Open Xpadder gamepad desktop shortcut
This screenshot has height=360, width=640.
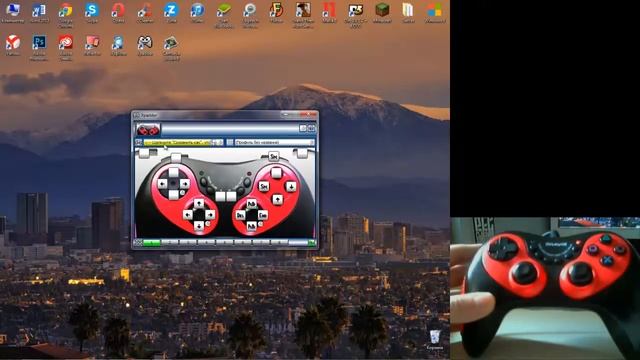[145, 45]
